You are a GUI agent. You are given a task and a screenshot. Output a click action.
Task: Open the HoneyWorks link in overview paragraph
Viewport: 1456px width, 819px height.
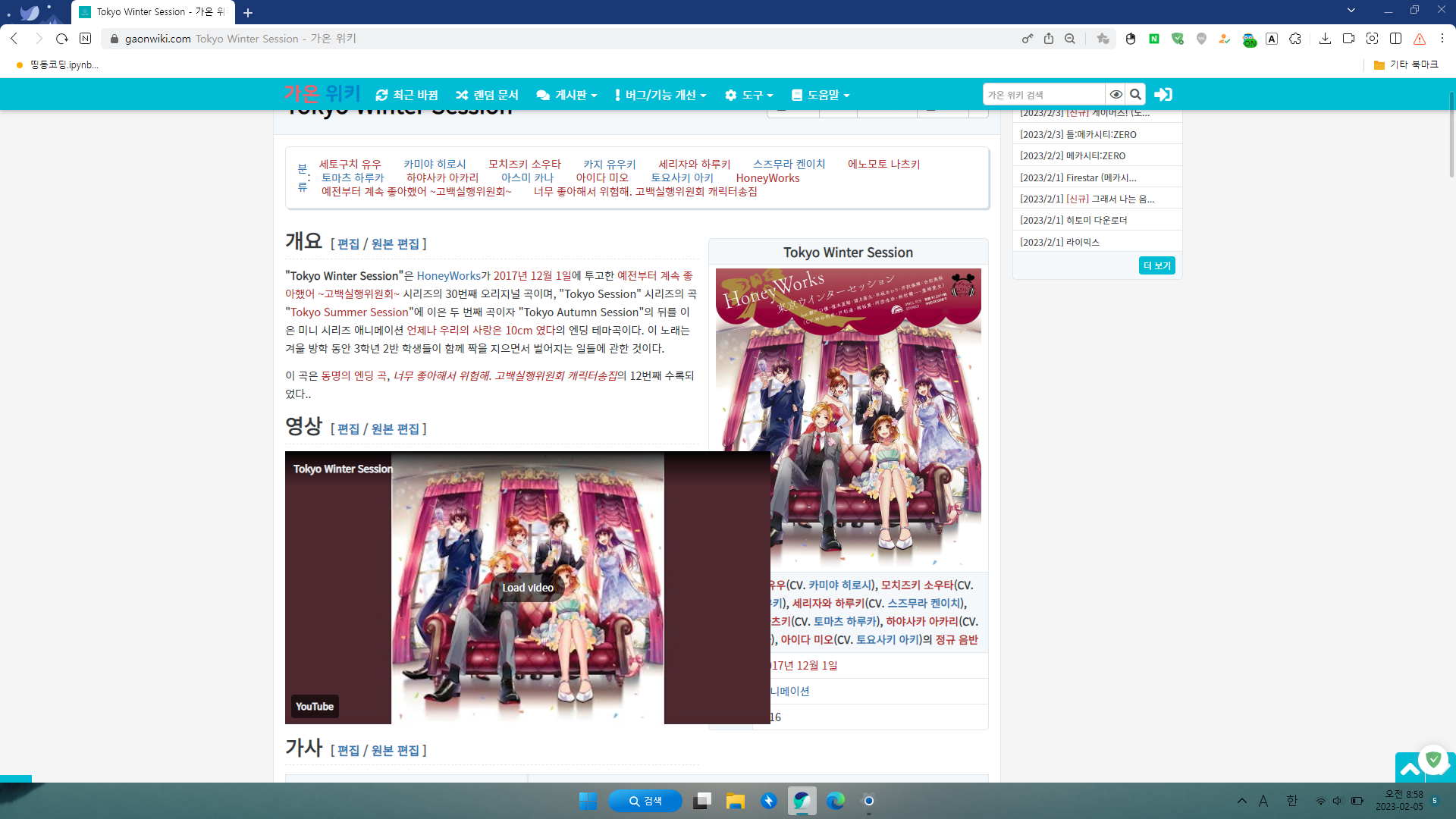click(448, 276)
